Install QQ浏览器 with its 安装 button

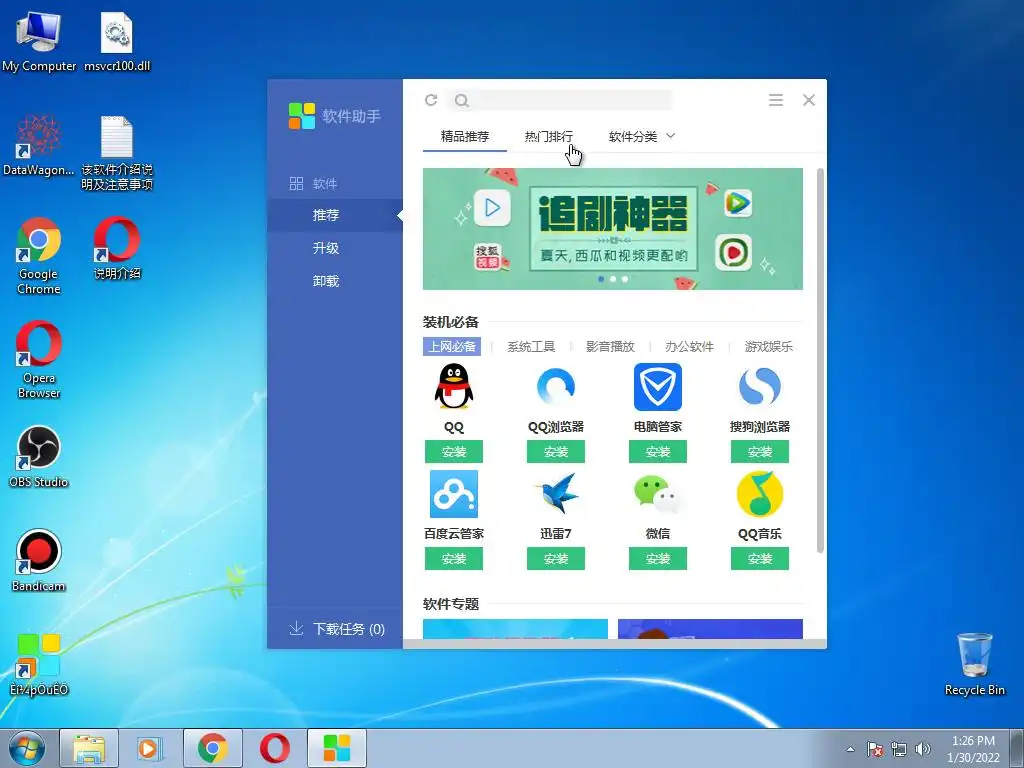point(556,451)
